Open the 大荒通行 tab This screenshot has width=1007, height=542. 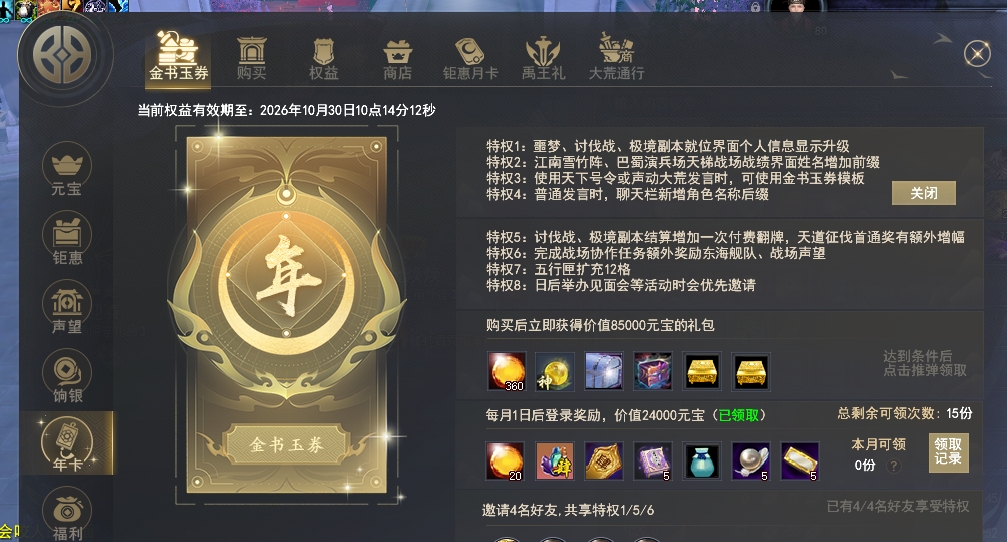pos(617,58)
